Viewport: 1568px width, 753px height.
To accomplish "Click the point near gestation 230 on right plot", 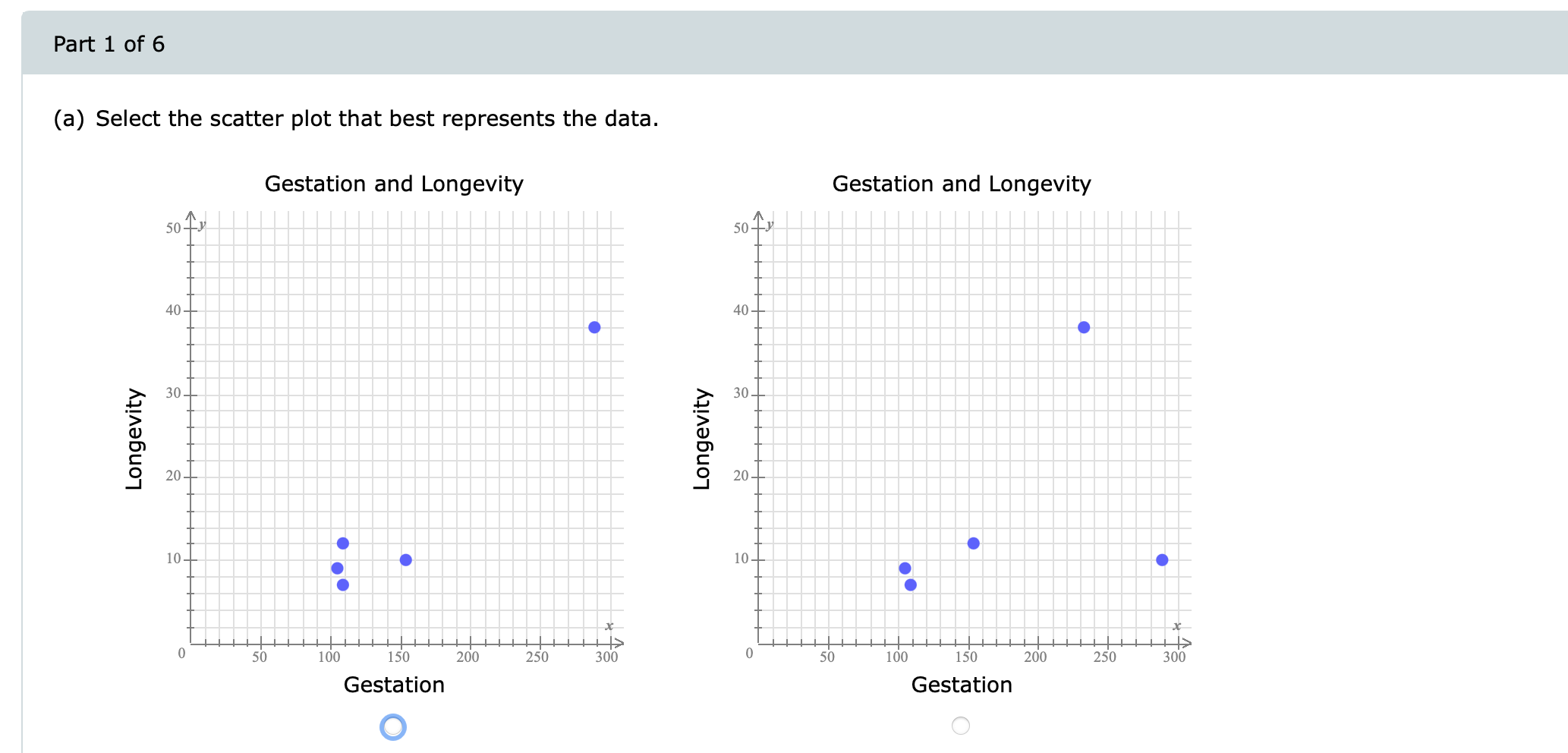I will pyautogui.click(x=1084, y=326).
